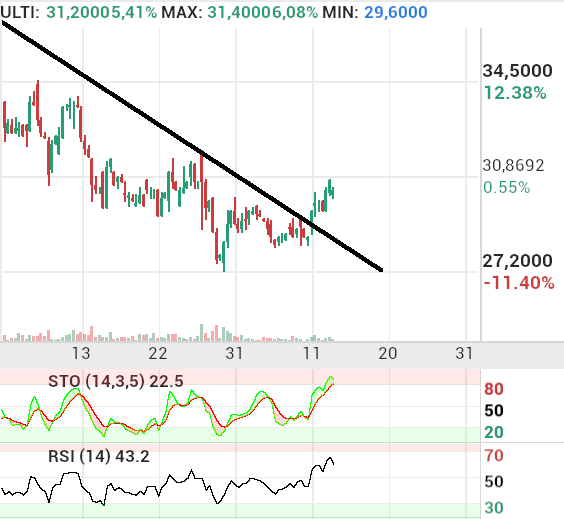Click the RSI (14) 43.2 indicator label
This screenshot has width=564, height=519.
point(99,457)
